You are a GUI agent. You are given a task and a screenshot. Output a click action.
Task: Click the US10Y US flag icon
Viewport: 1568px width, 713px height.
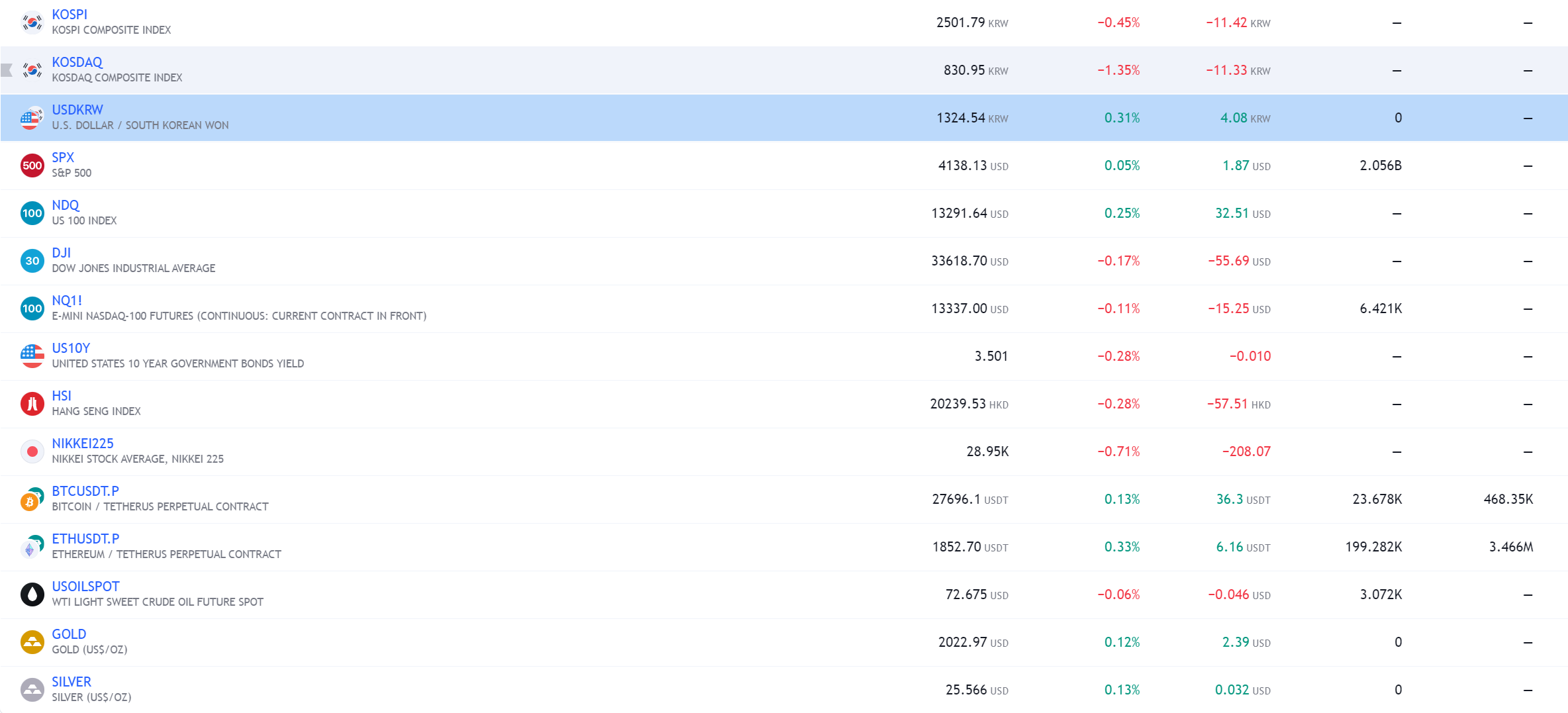[x=32, y=356]
